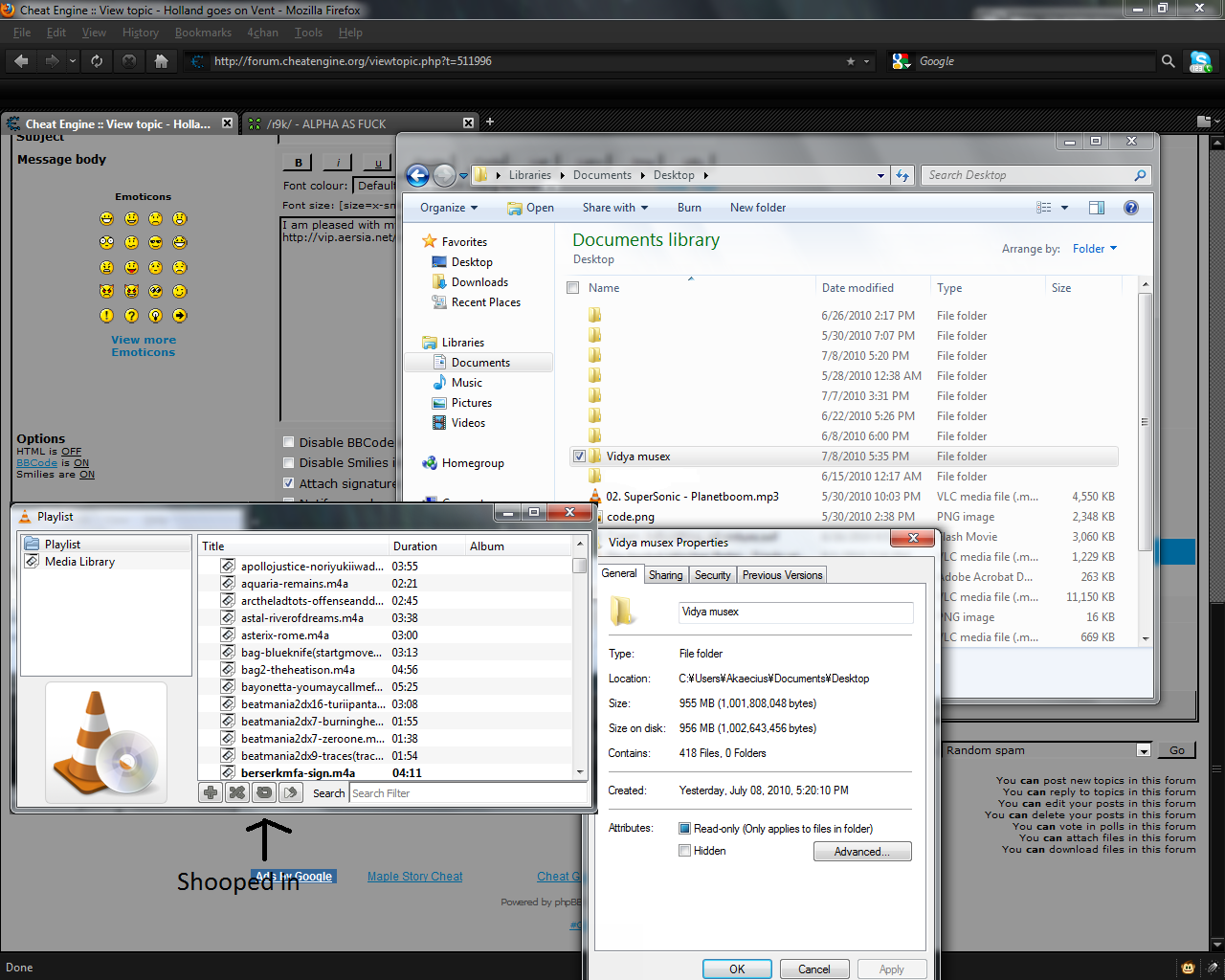Open the Tools menu in Firefox
This screenshot has width=1225, height=980.
point(308,33)
